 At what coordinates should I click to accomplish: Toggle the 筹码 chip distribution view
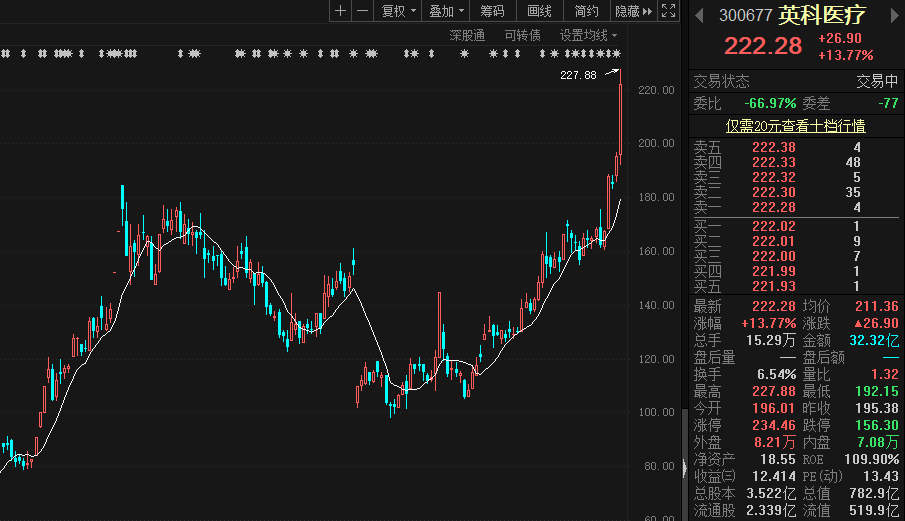click(492, 11)
